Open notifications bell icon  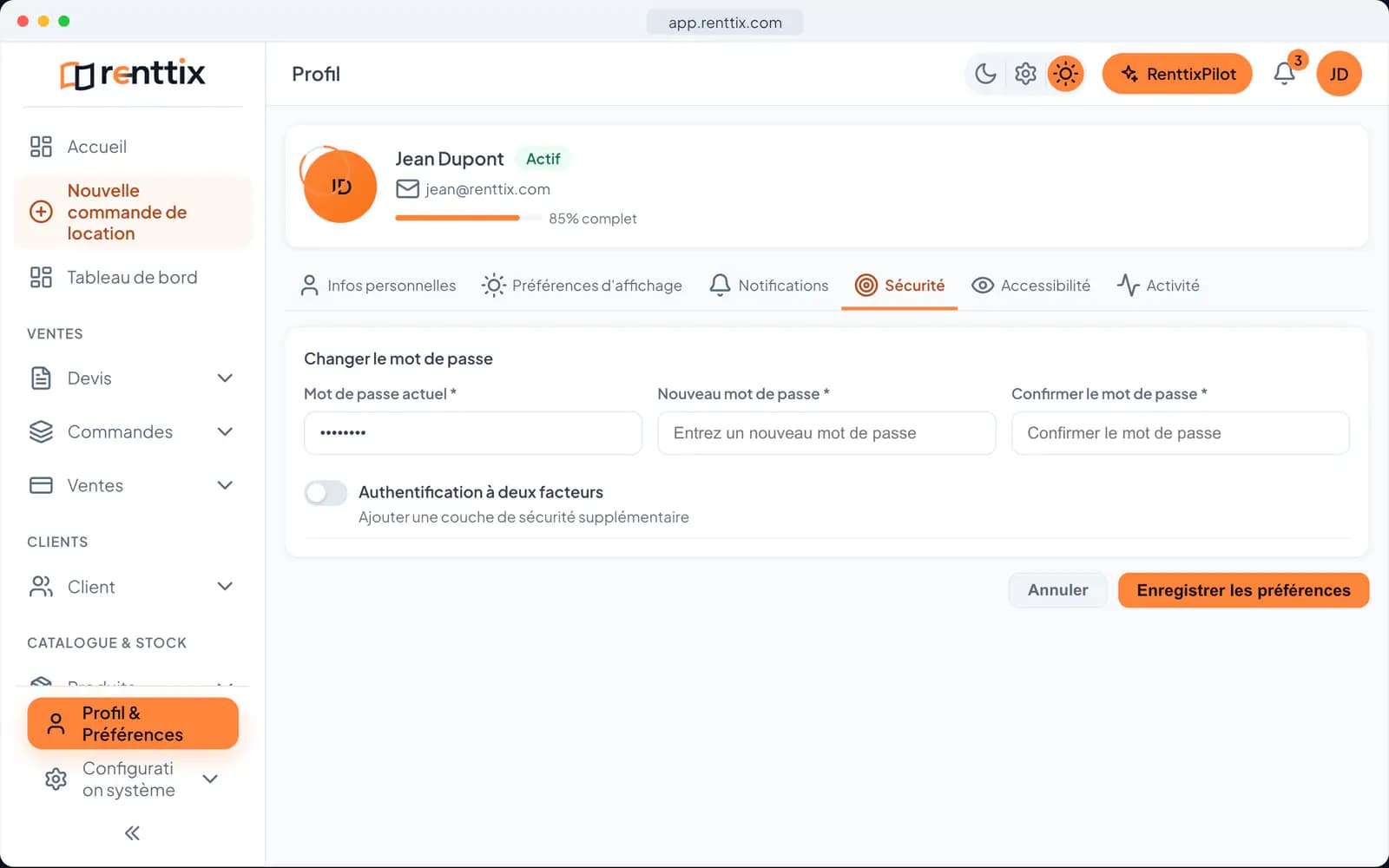coord(1285,74)
